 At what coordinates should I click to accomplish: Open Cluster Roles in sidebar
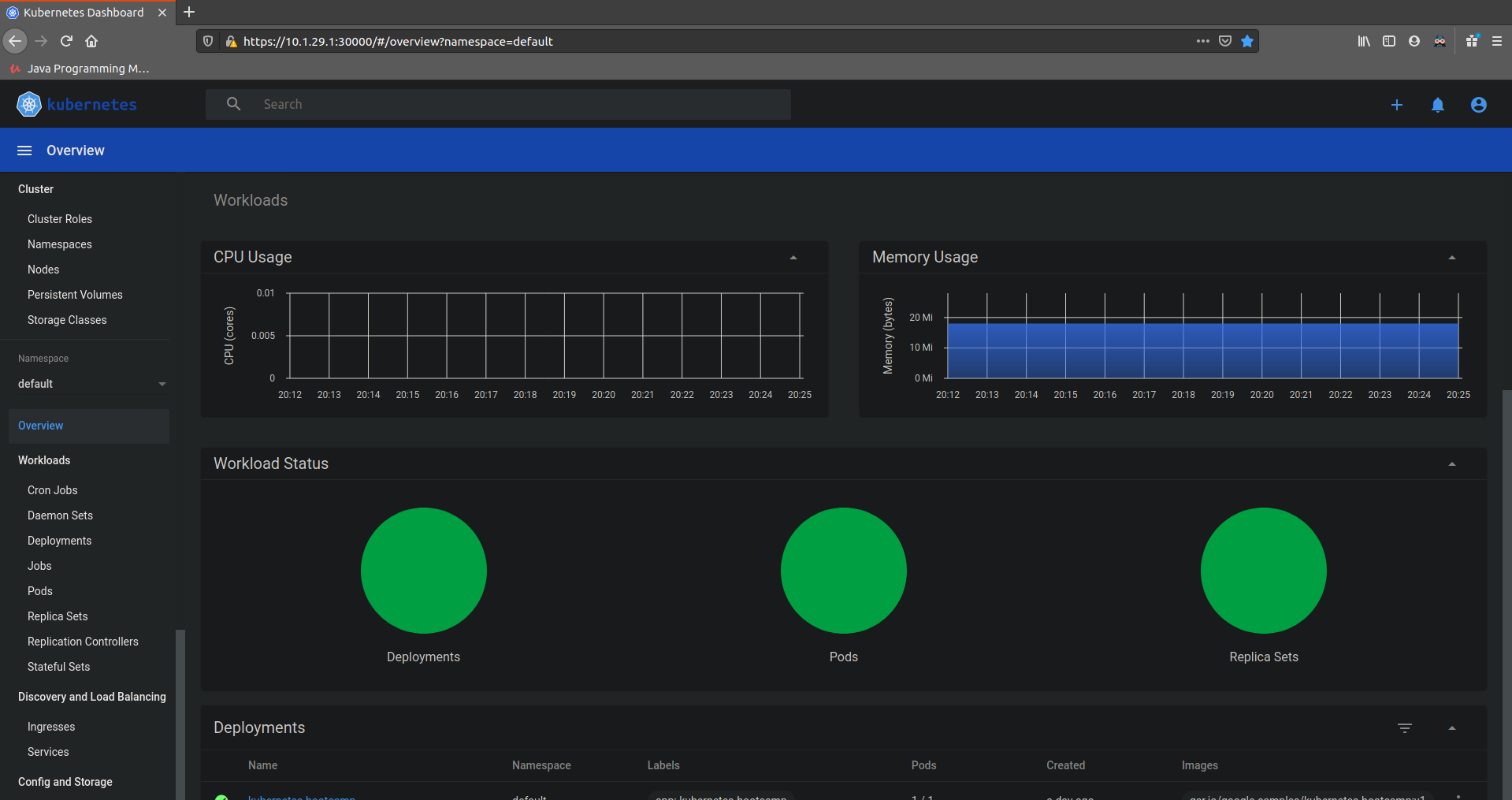[60, 219]
